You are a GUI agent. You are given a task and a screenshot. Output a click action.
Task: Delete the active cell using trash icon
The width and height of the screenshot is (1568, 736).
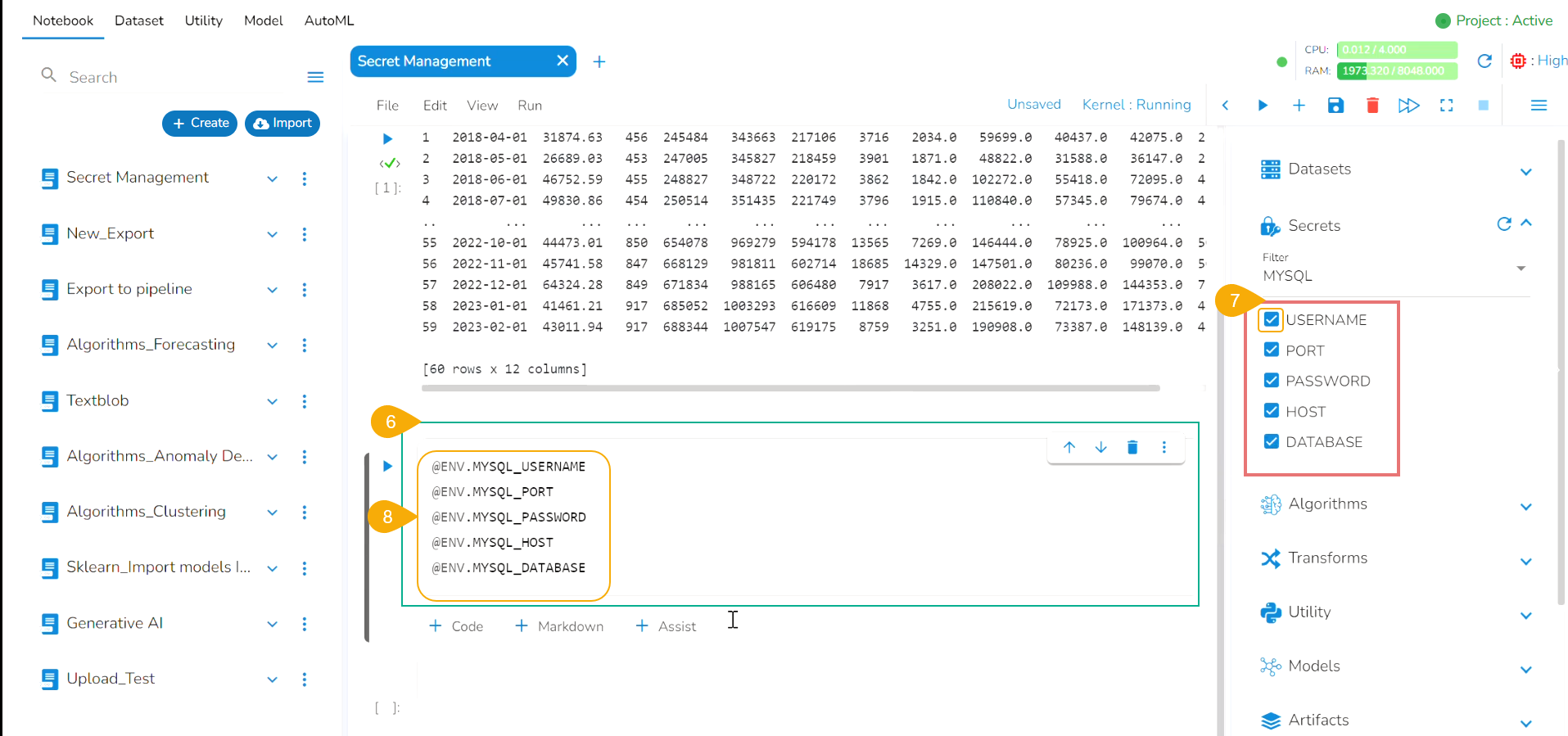(x=1132, y=447)
